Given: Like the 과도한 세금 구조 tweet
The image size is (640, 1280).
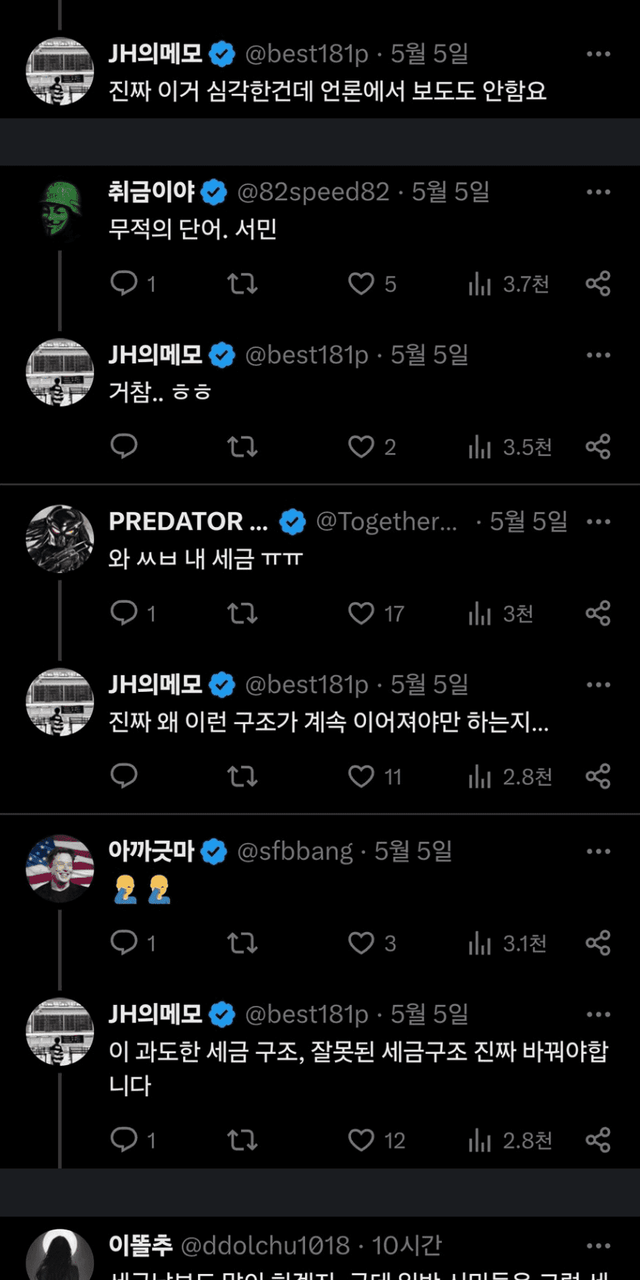Looking at the screenshot, I should (361, 1139).
